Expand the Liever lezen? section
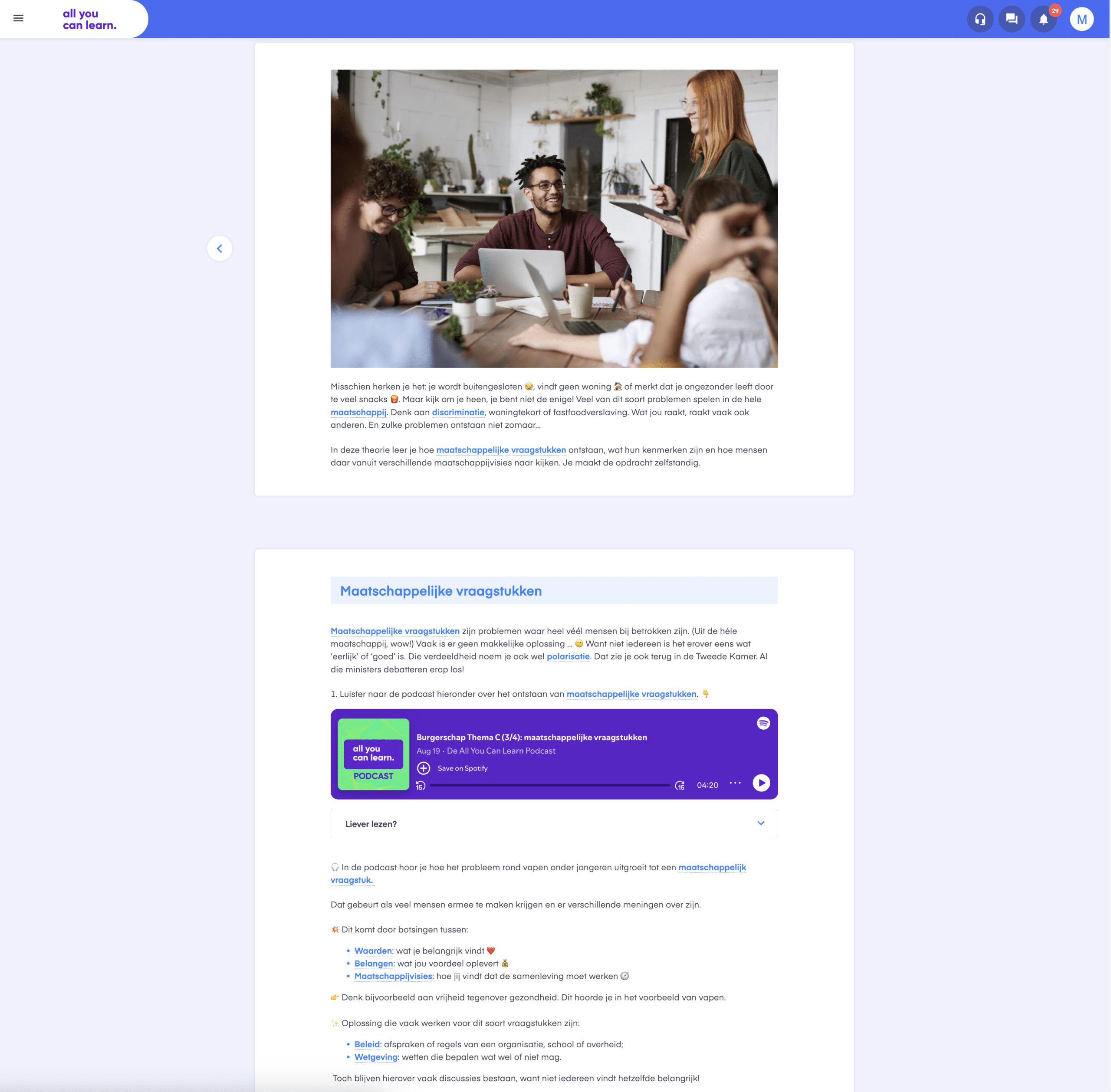Viewport: 1111px width, 1092px height. [x=553, y=823]
